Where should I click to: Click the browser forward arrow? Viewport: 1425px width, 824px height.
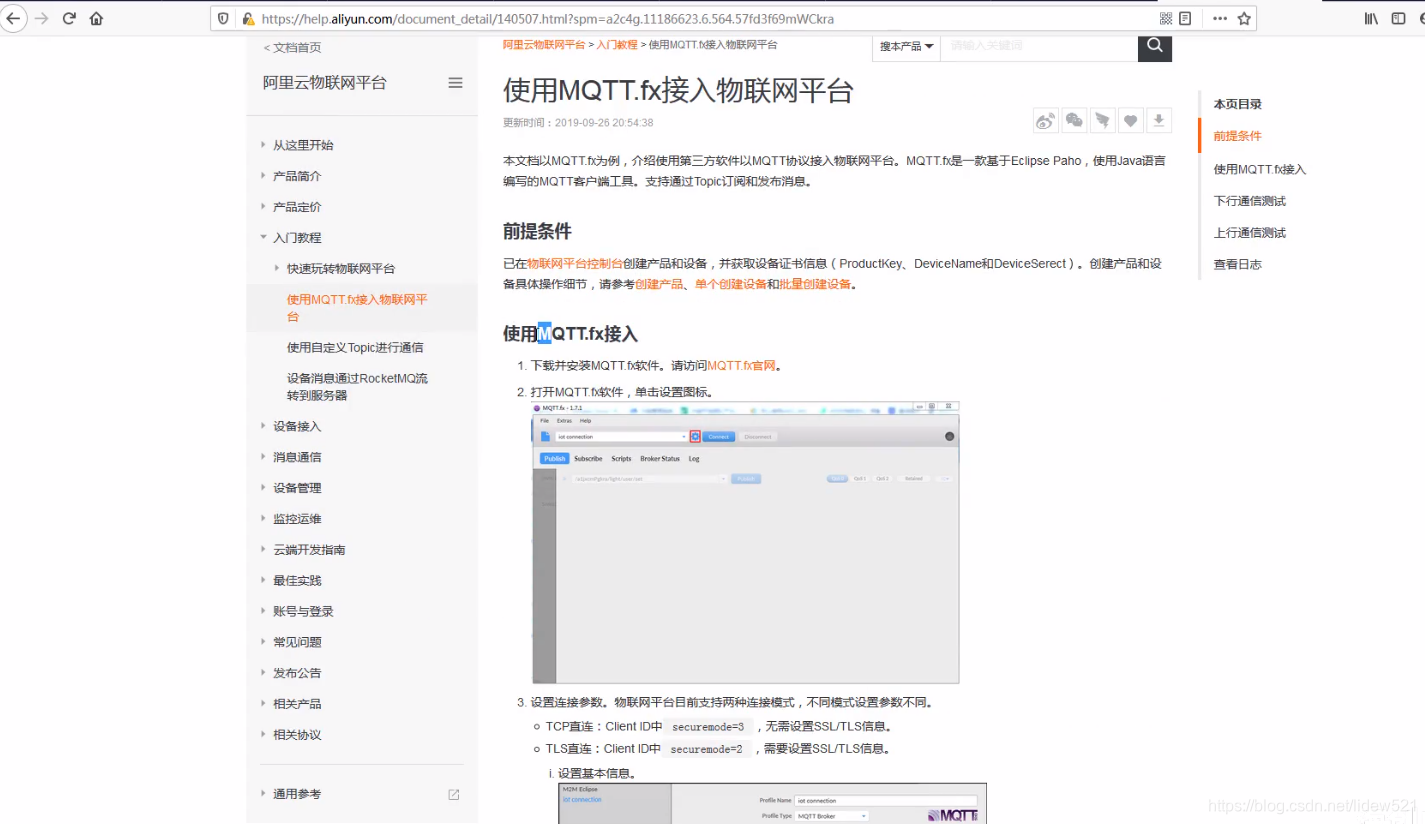[x=41, y=18]
